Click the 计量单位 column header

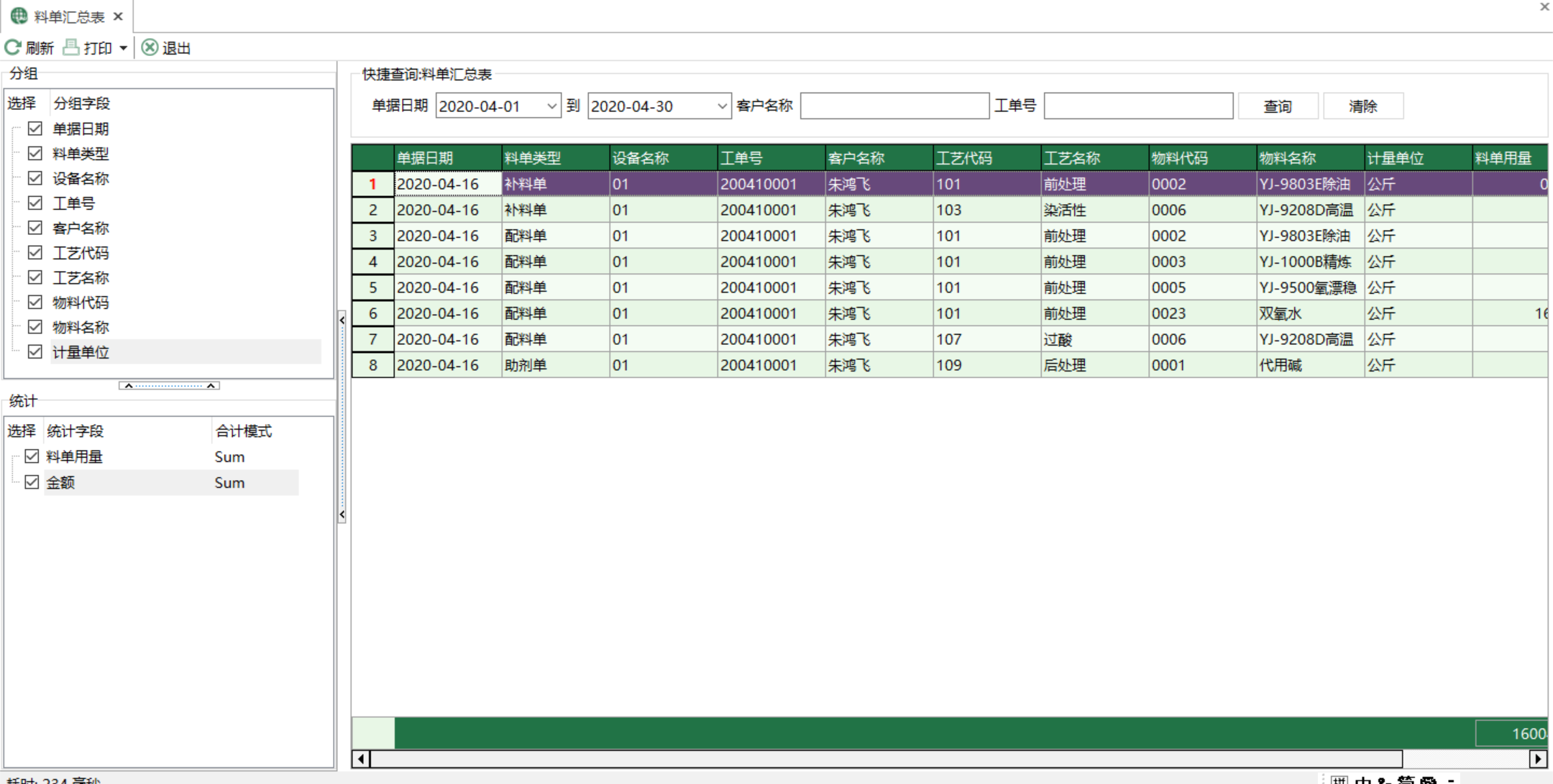[1418, 158]
